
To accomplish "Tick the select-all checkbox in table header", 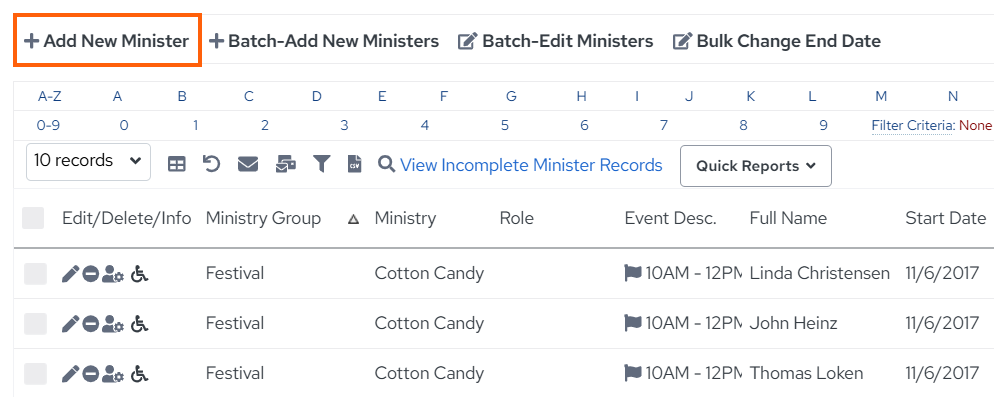I will pyautogui.click(x=33, y=218).
